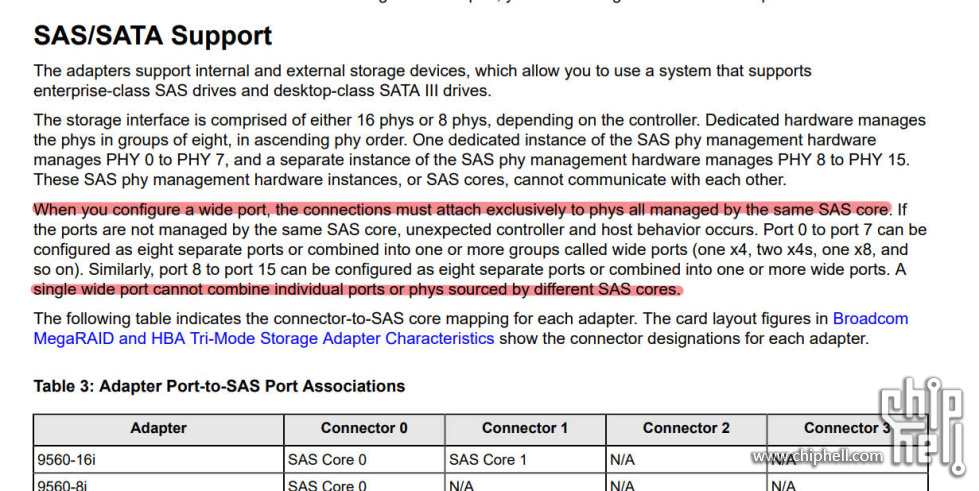
Task: Click the www.chiphell.com watermark text
Action: 817,456
